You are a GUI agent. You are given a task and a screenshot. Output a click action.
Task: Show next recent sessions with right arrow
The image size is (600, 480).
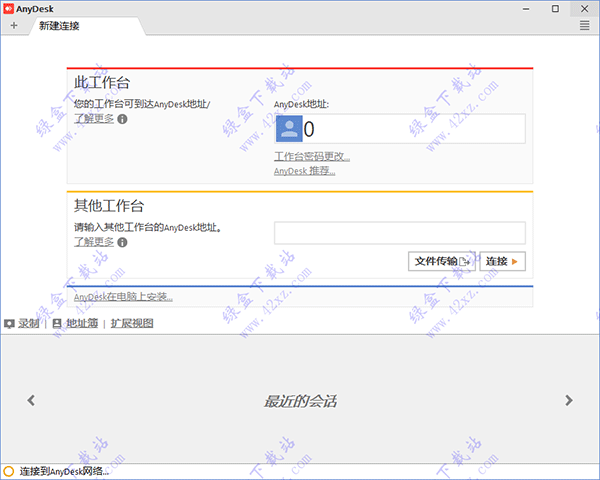coord(569,400)
